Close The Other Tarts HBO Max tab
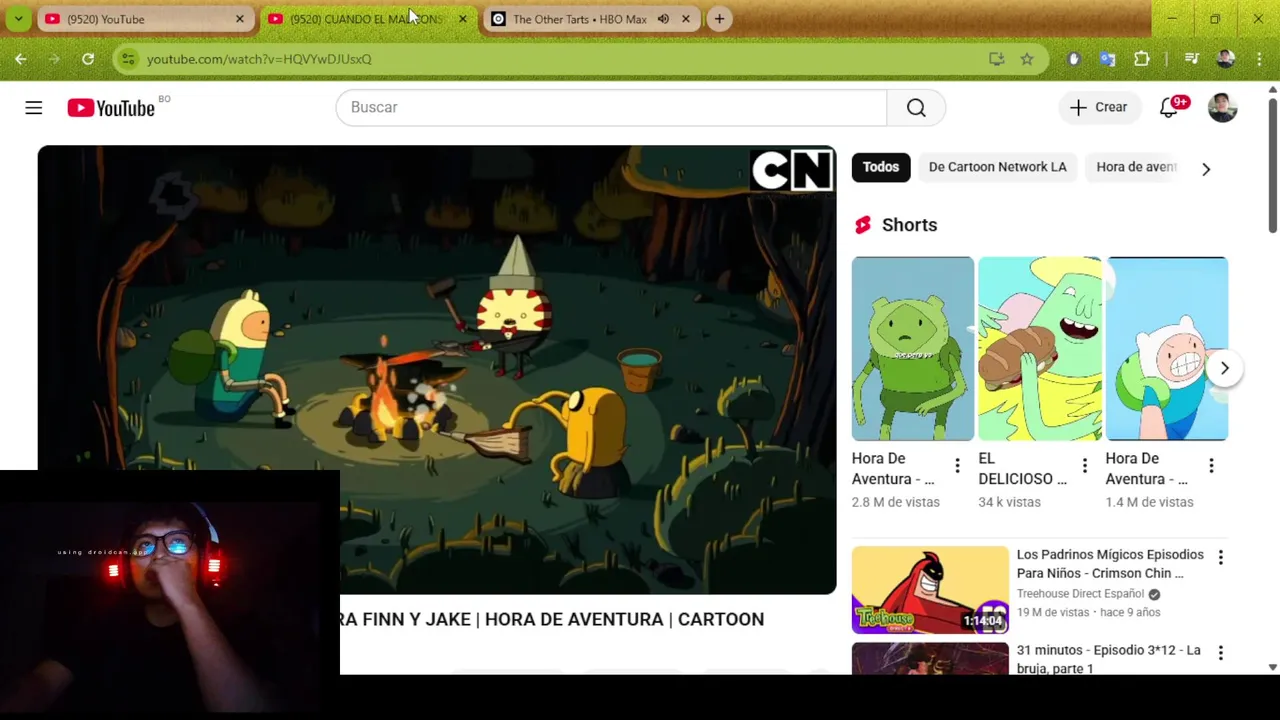1280x720 pixels. pyautogui.click(x=686, y=19)
